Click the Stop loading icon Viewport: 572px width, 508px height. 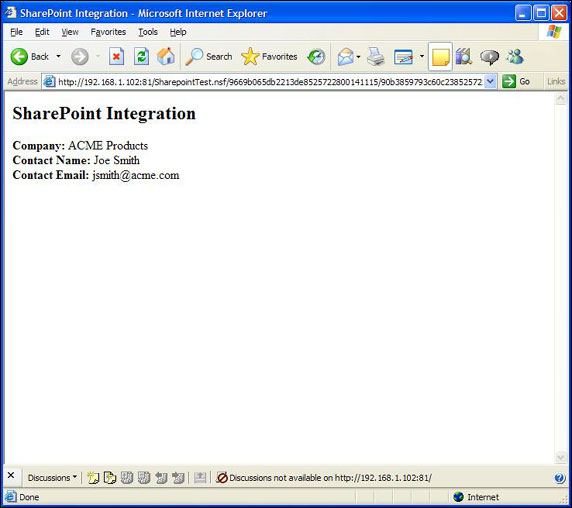[116, 57]
